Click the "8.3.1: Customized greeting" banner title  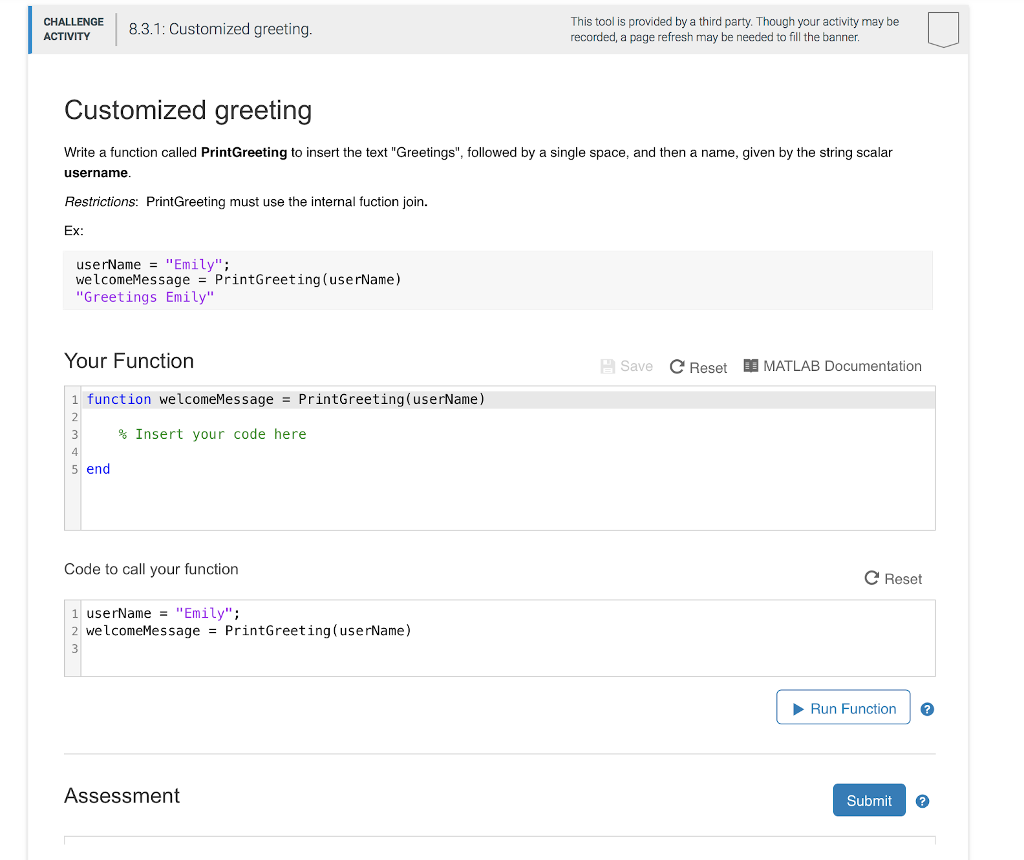coord(220,29)
